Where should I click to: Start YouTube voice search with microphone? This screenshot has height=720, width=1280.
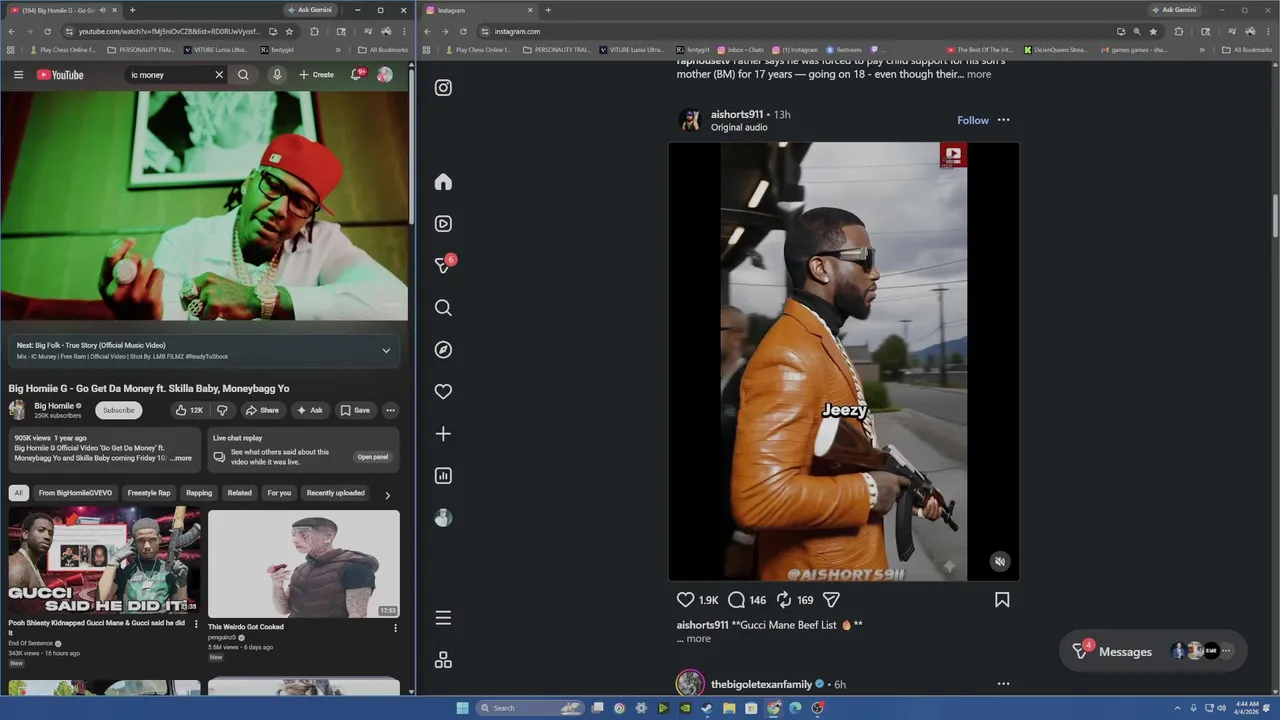pos(277,75)
